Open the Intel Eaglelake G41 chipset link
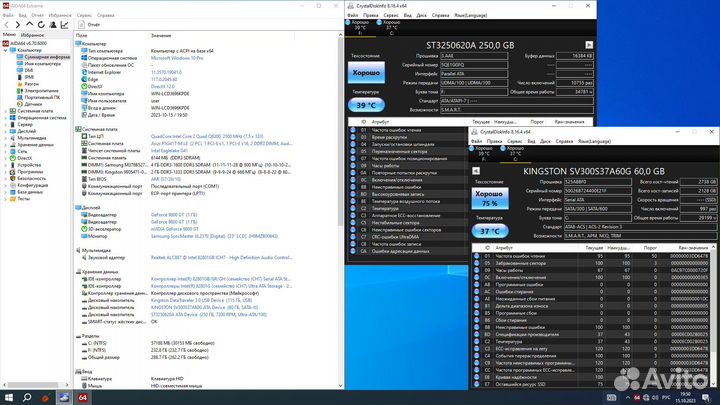This screenshot has height=405, width=720. click(x=169, y=151)
